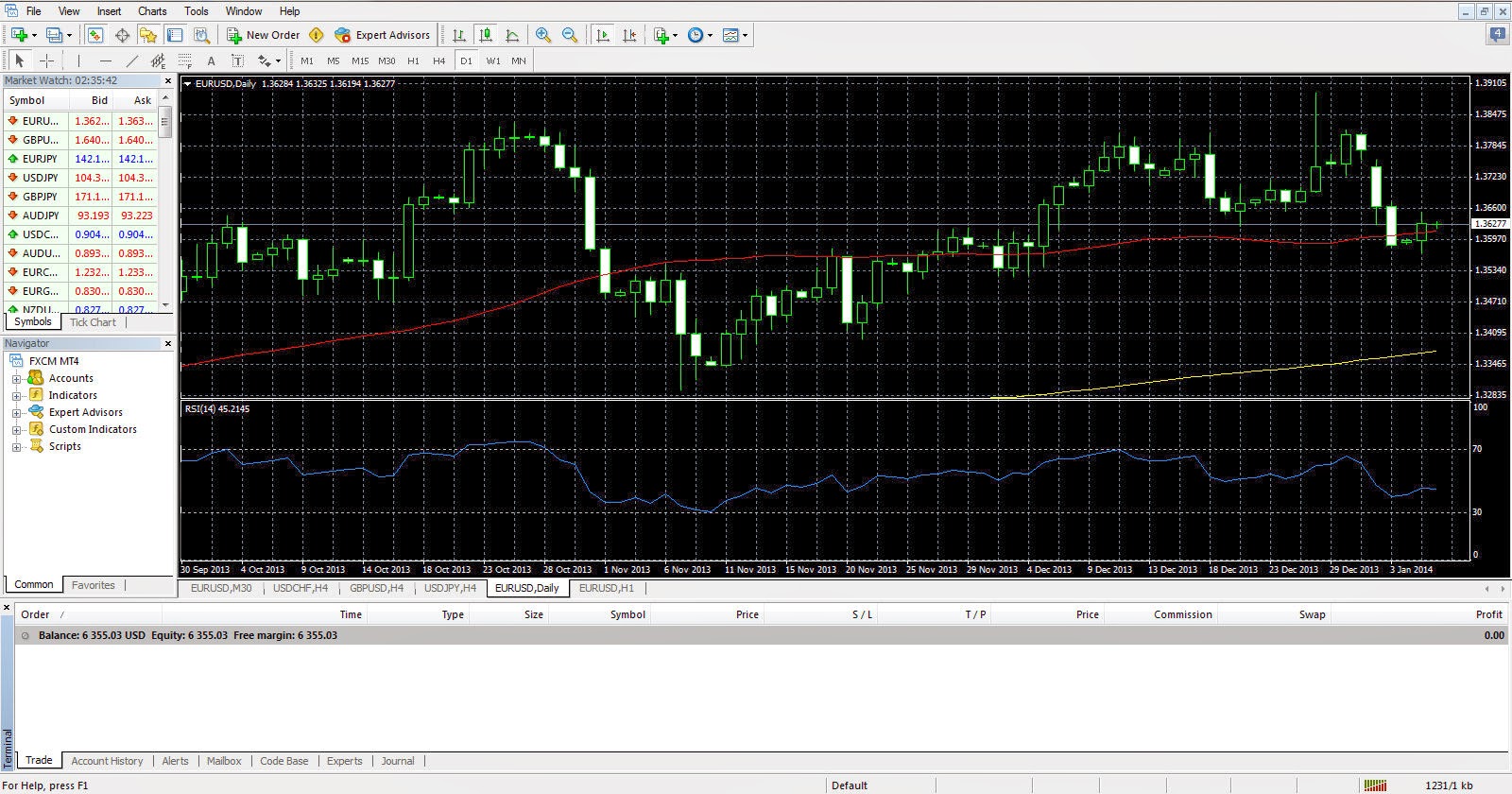Zoom out of the chart
The width and height of the screenshot is (1512, 794).
pyautogui.click(x=570, y=35)
